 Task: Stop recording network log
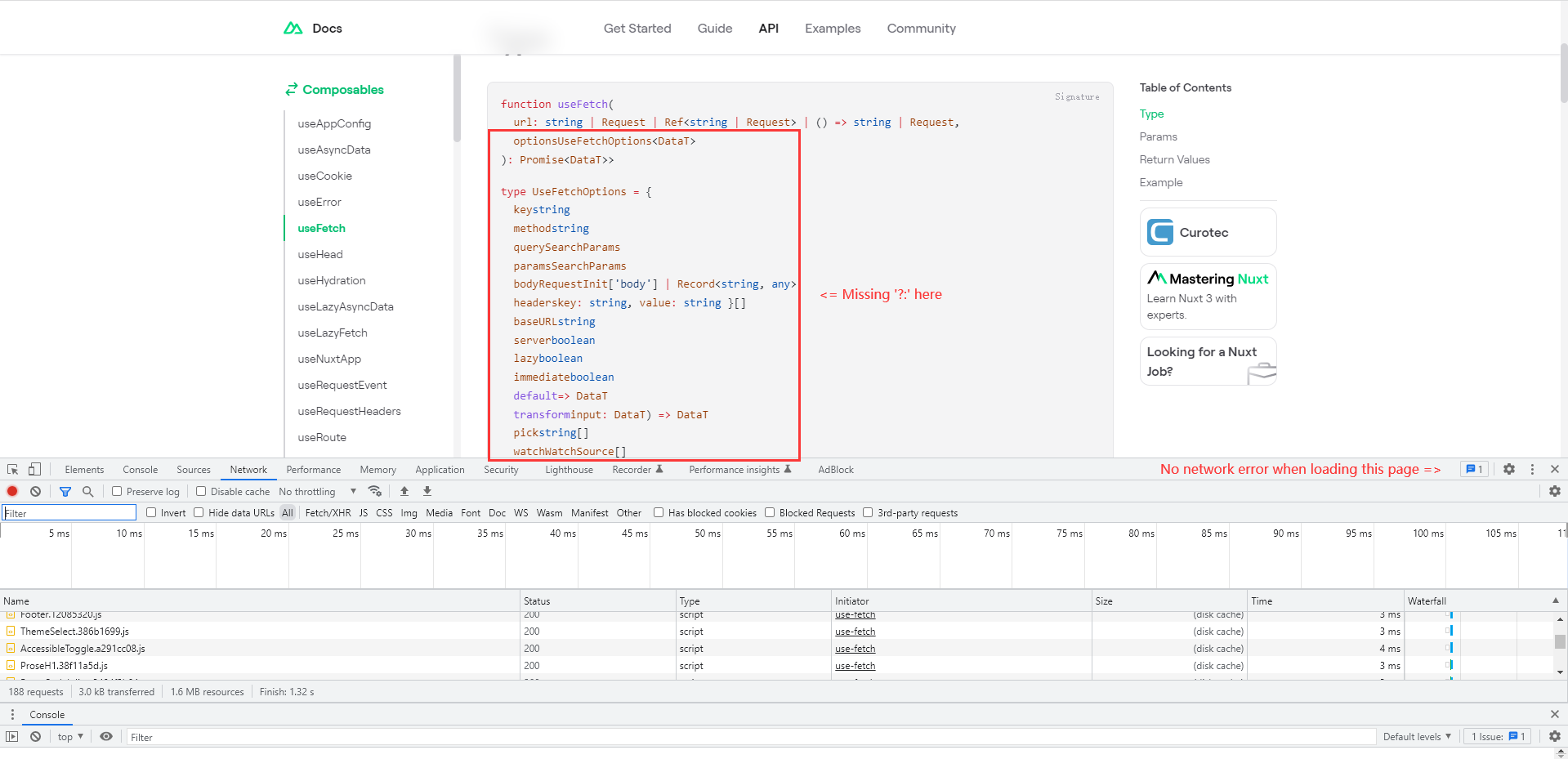tap(11, 491)
